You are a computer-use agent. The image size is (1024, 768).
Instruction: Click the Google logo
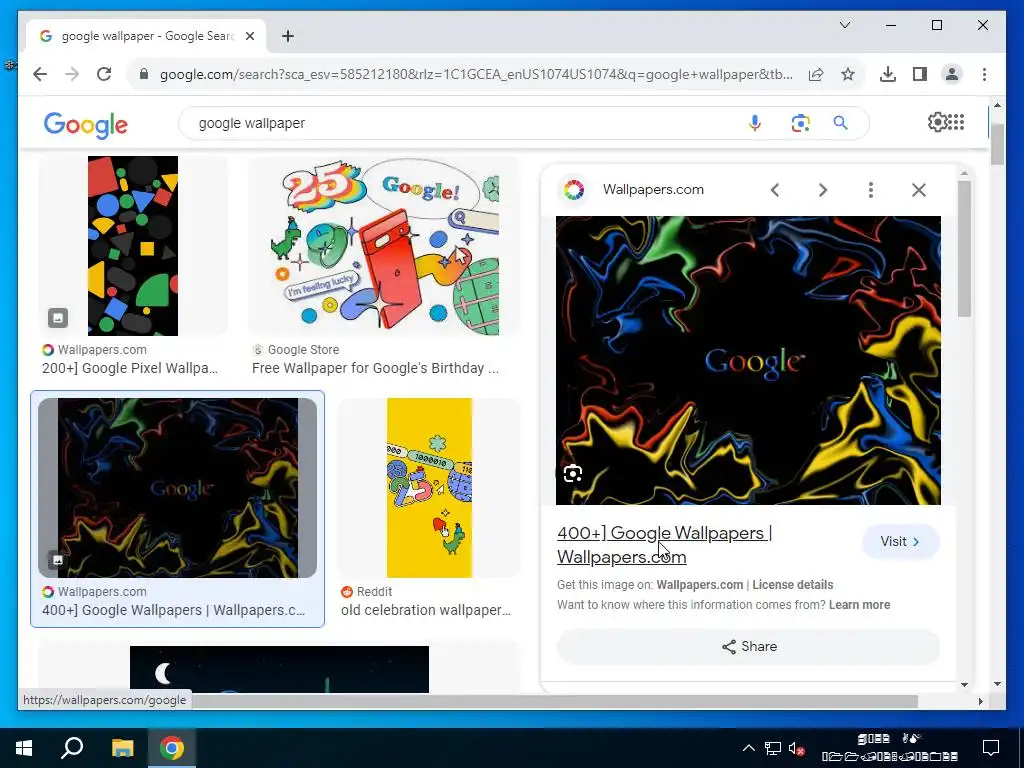pos(86,124)
